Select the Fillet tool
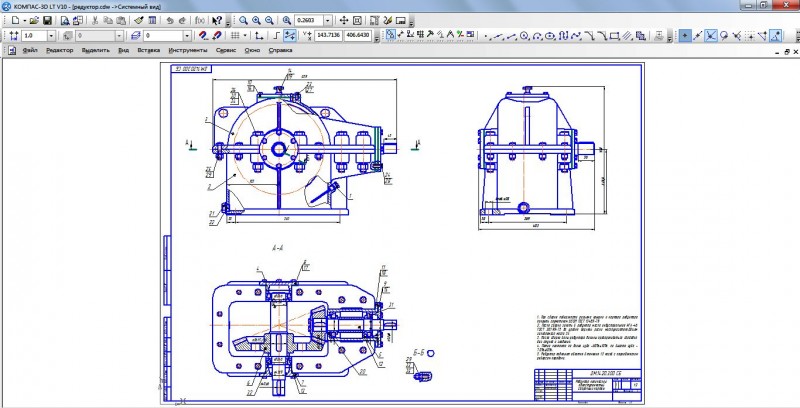 [603, 36]
